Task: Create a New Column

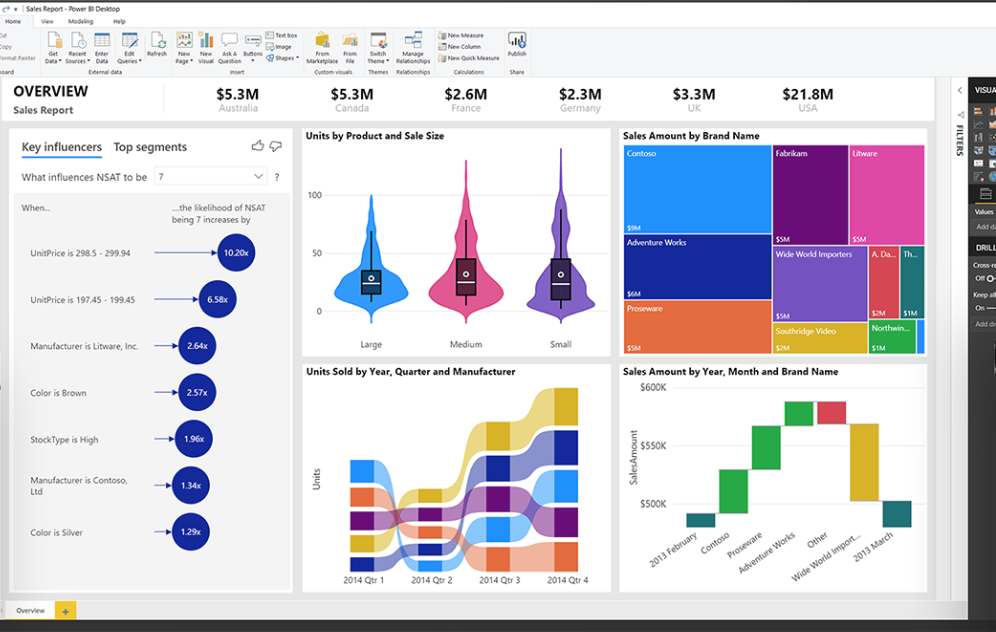Action: [x=459, y=46]
